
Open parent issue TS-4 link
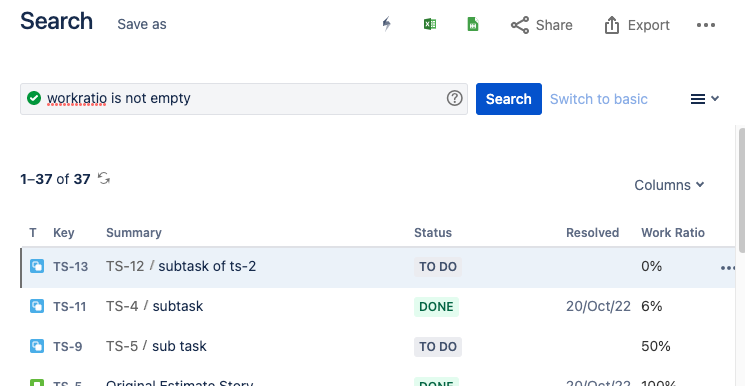(122, 306)
